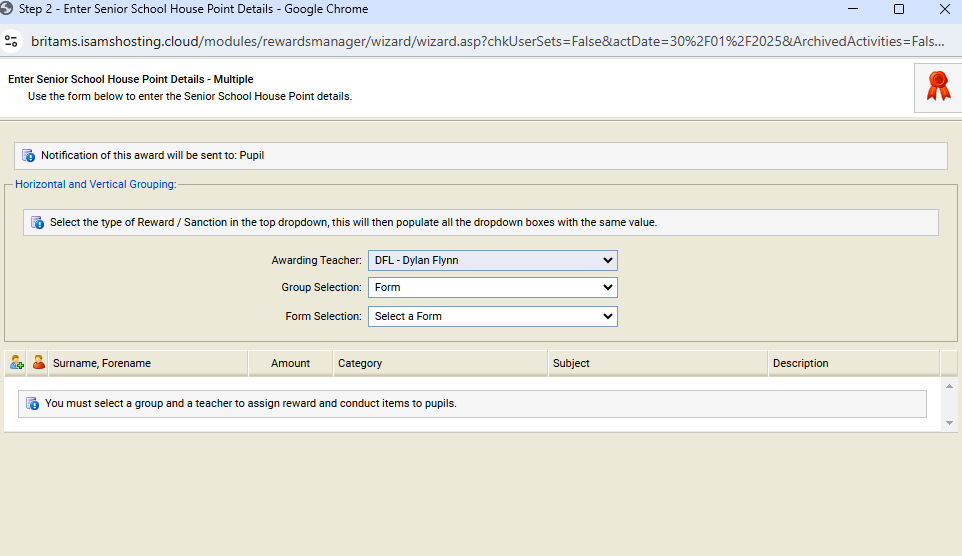Click the scrollbar up arrow in pupil list
The height and width of the screenshot is (556, 962).
949,386
